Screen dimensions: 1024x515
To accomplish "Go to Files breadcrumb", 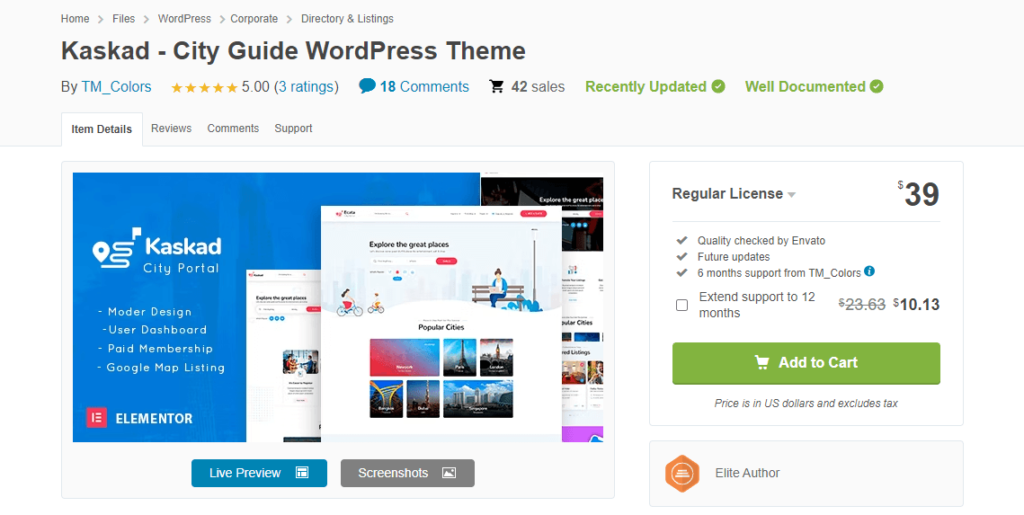I will coord(123,18).
